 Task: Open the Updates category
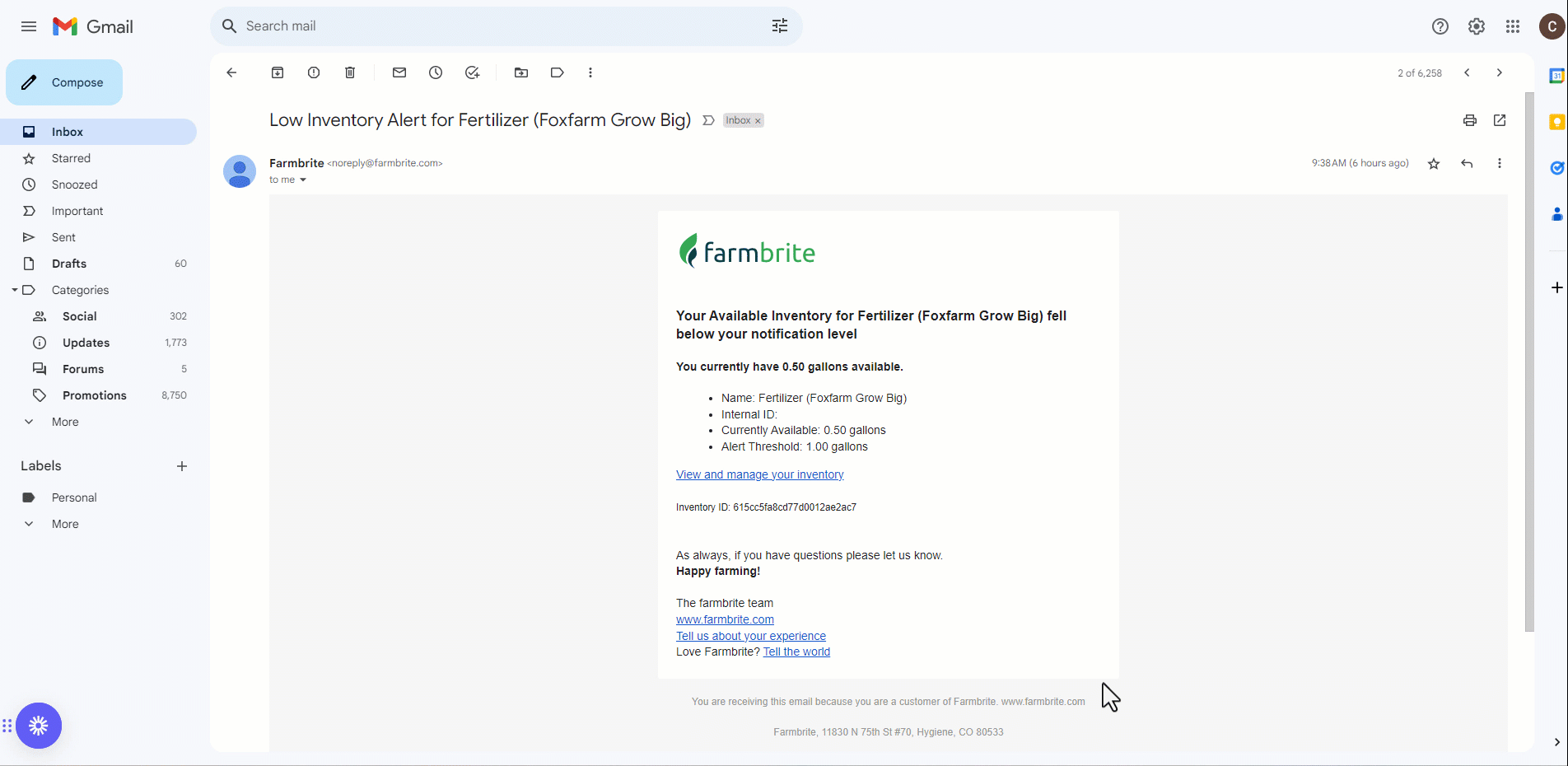[99, 343]
